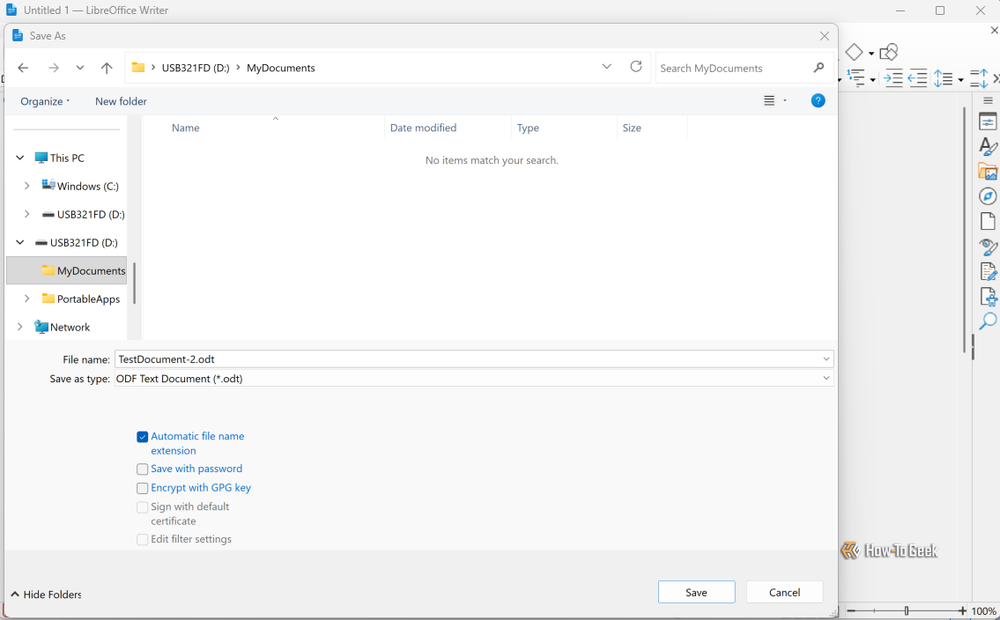Sort files by the Type column
Screen dimensions: 1000x620
(528, 128)
